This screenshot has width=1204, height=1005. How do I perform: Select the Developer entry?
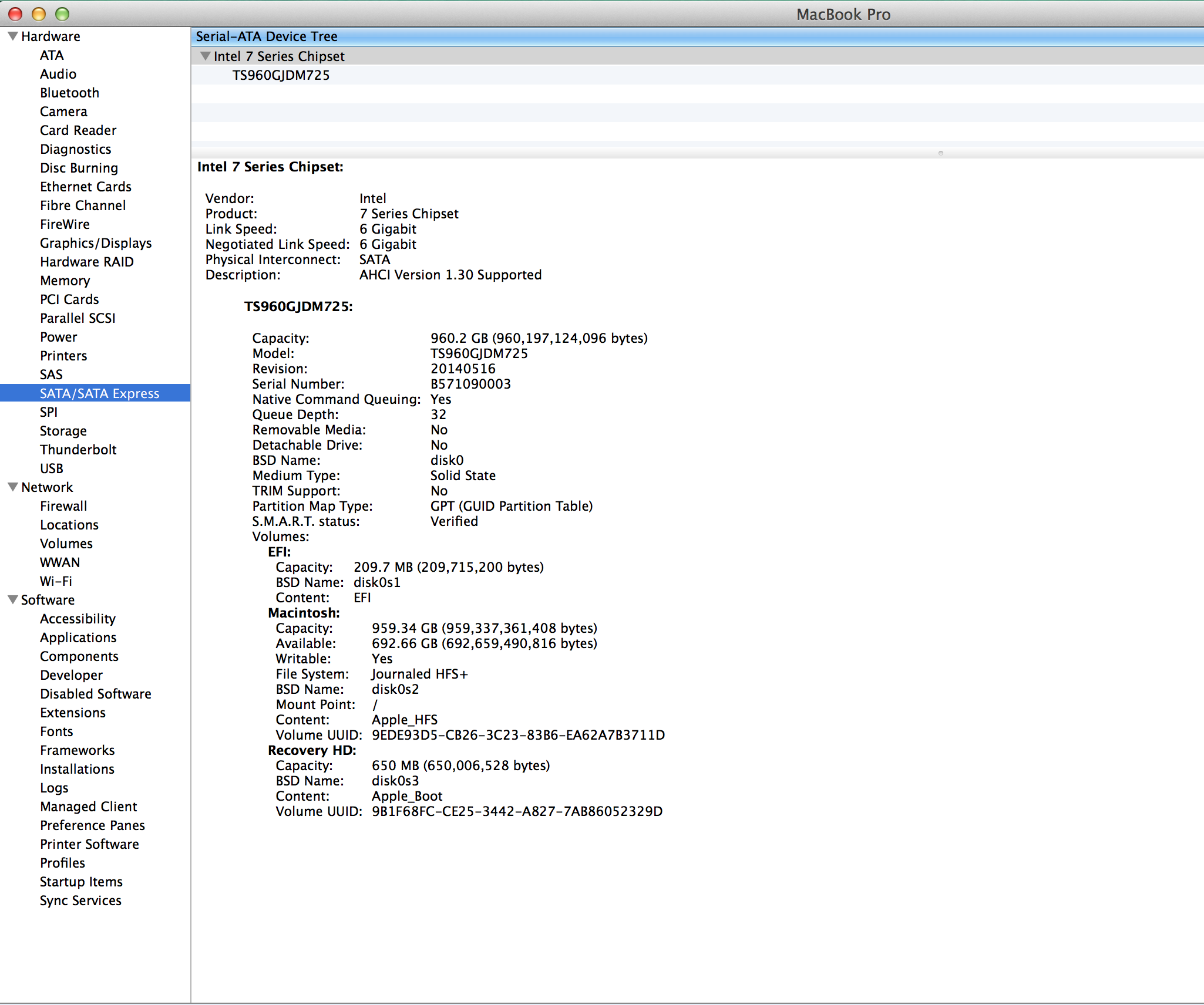(71, 675)
